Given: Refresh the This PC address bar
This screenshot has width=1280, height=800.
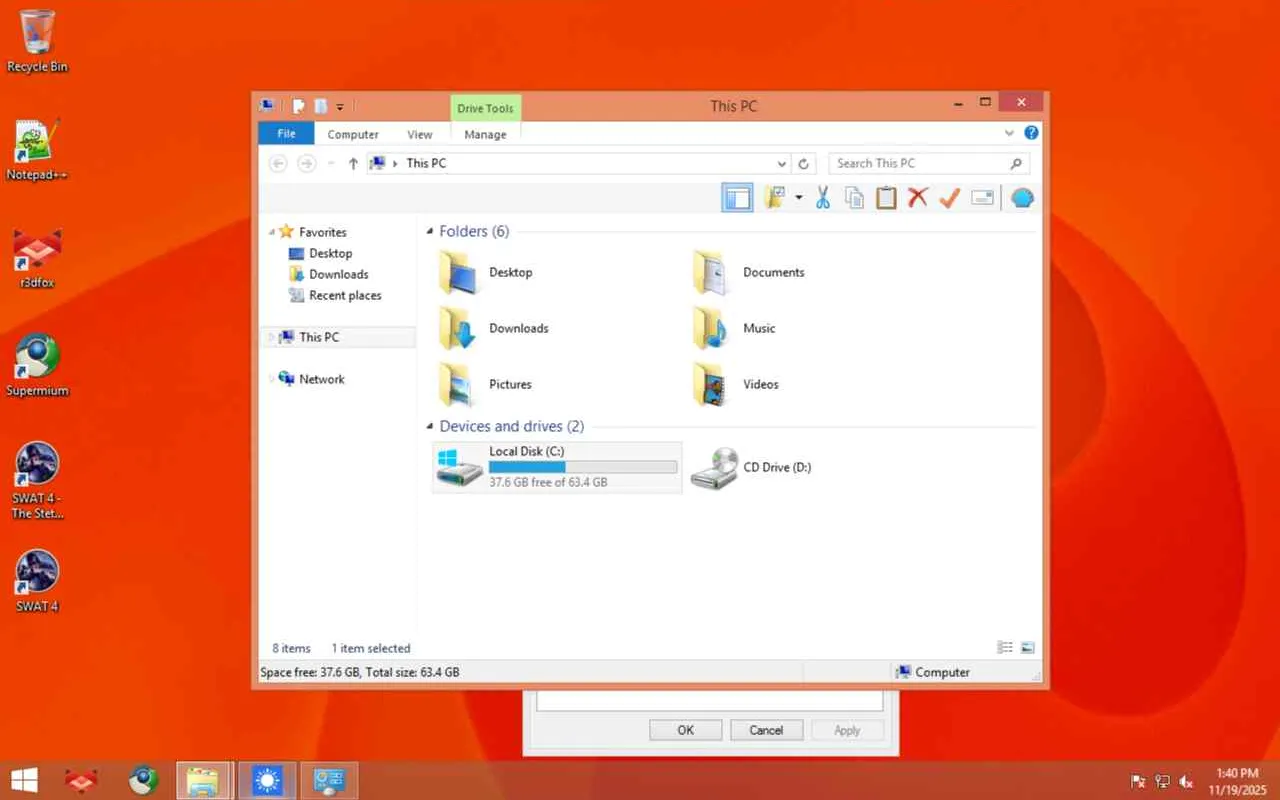Looking at the screenshot, I should 803,163.
